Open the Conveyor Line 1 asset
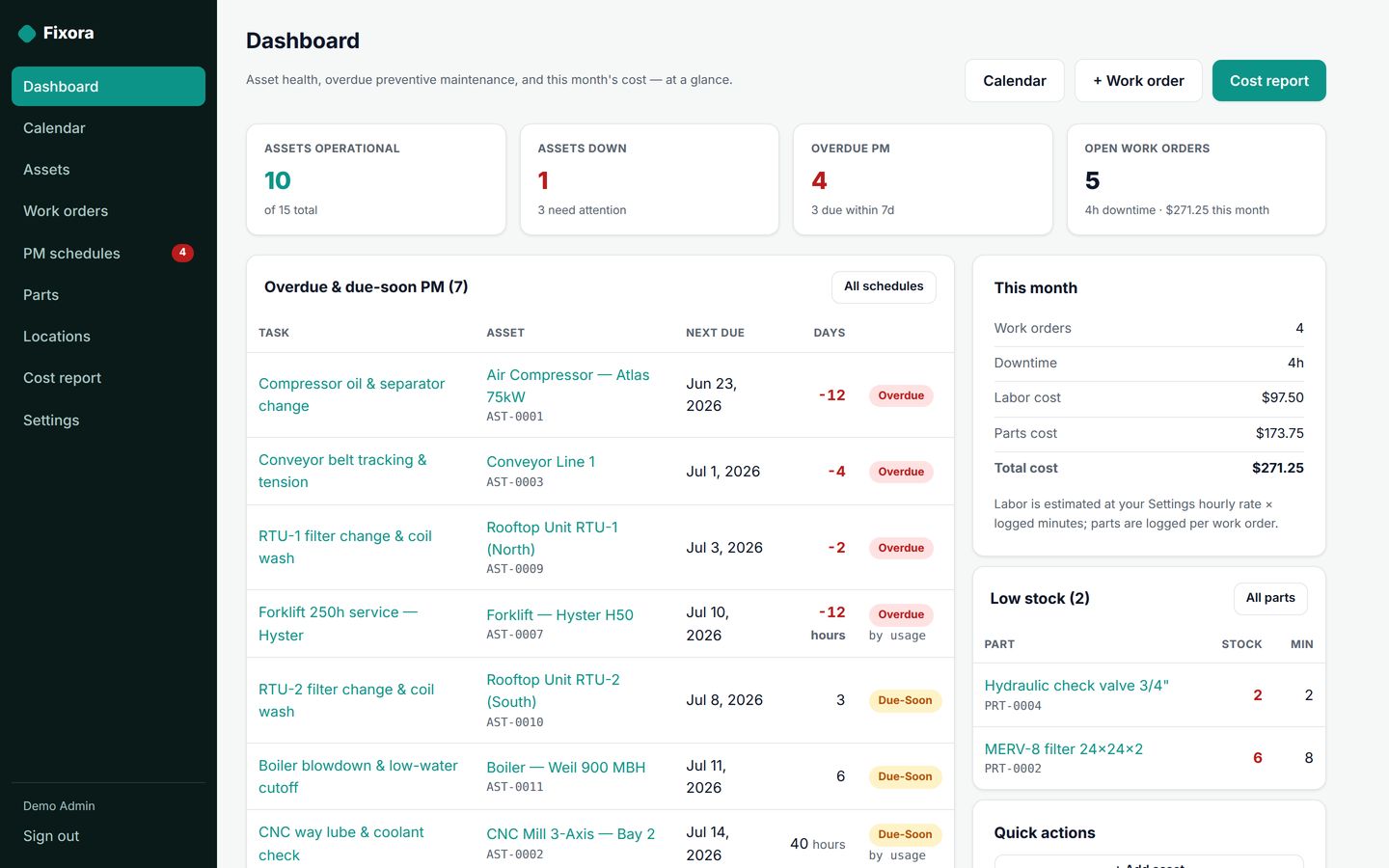This screenshot has height=868, width=1389. [540, 462]
